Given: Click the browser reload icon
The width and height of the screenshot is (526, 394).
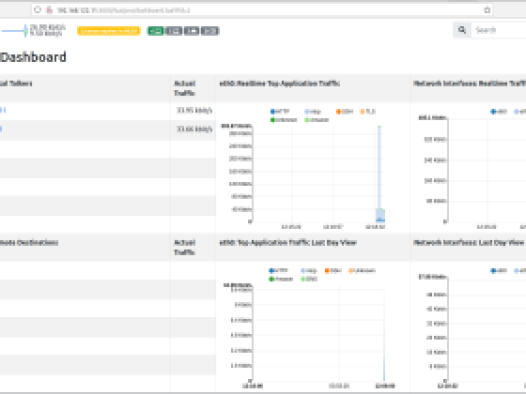Looking at the screenshot, I should coord(38,10).
